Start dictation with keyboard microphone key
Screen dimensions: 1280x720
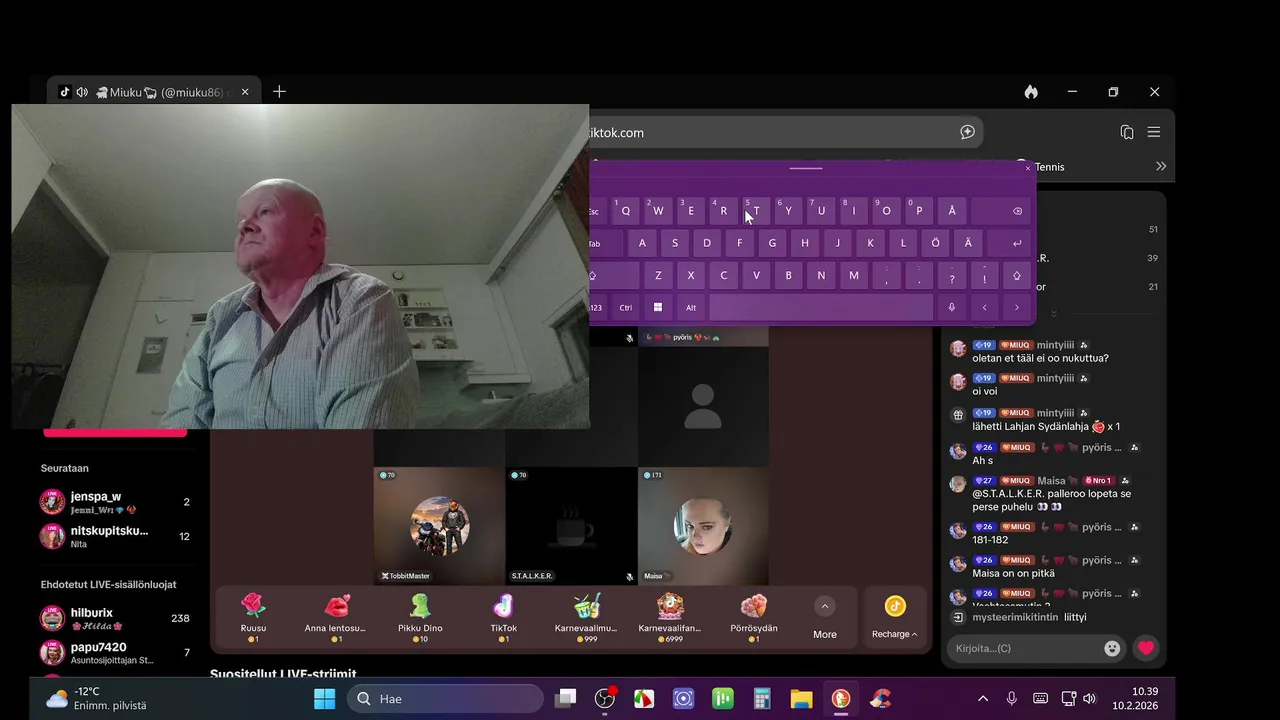click(951, 307)
